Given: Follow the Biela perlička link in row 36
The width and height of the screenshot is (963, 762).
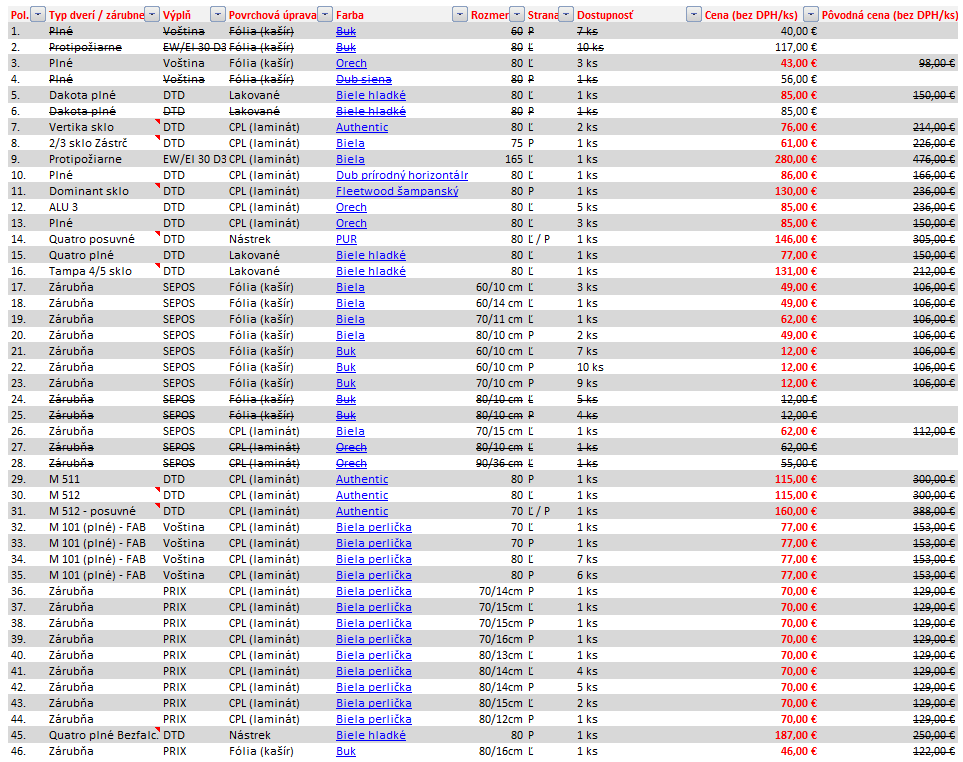Looking at the screenshot, I should click(373, 591).
